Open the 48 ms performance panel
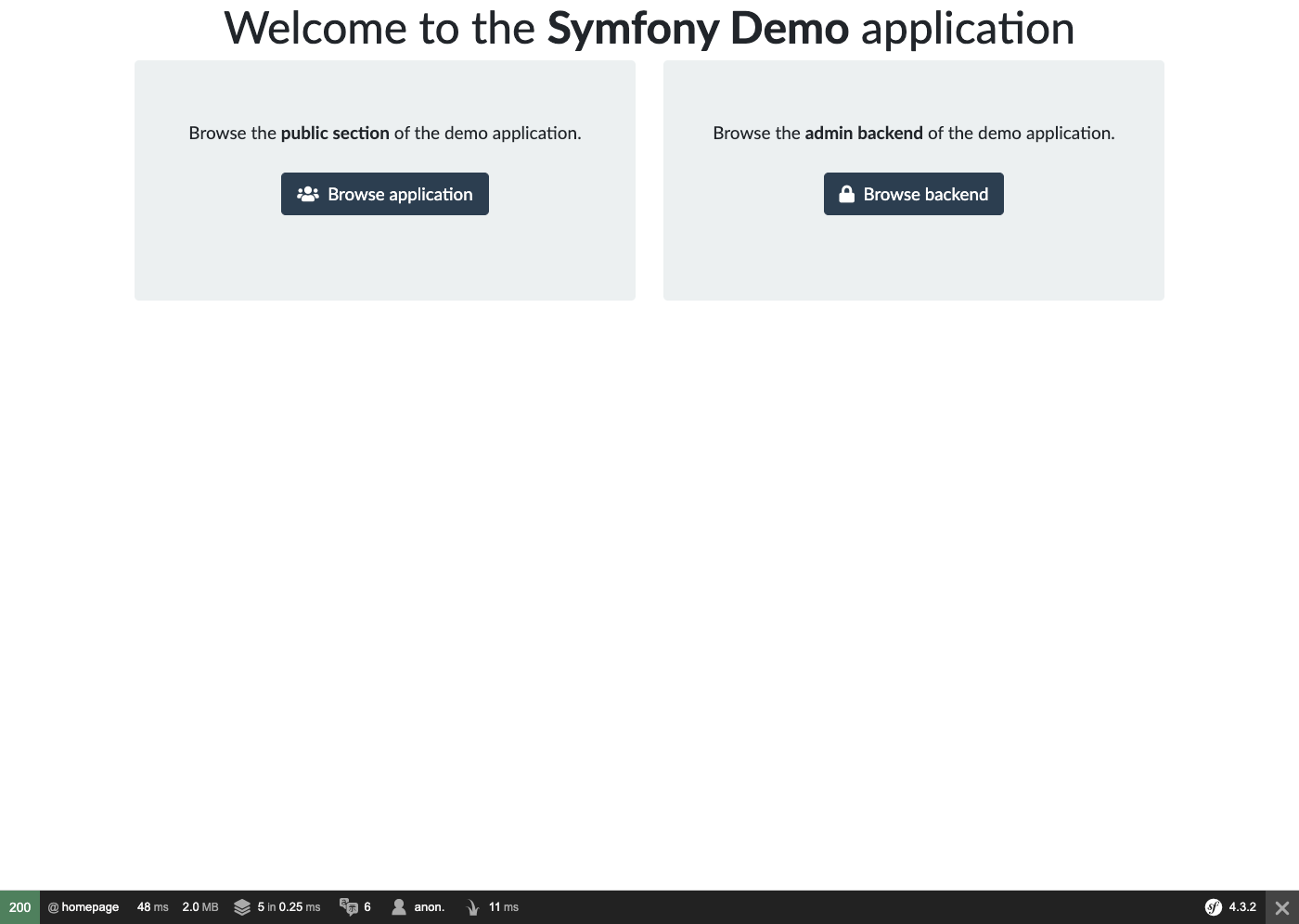This screenshot has width=1299, height=924. tap(153, 907)
